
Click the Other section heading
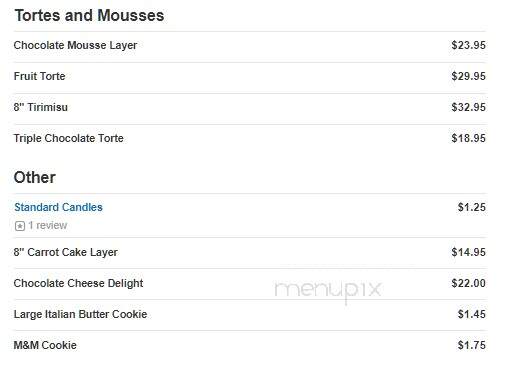35,177
